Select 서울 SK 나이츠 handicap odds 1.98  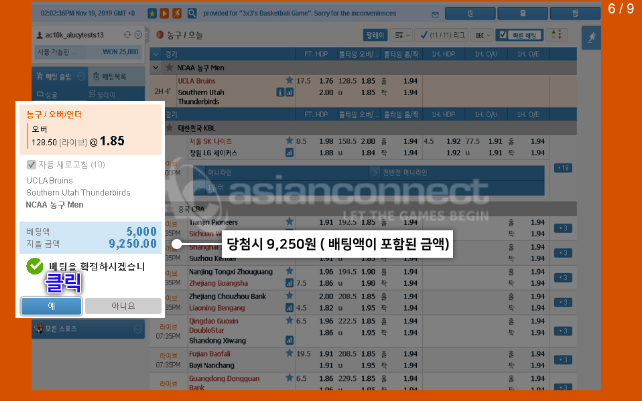coord(326,141)
